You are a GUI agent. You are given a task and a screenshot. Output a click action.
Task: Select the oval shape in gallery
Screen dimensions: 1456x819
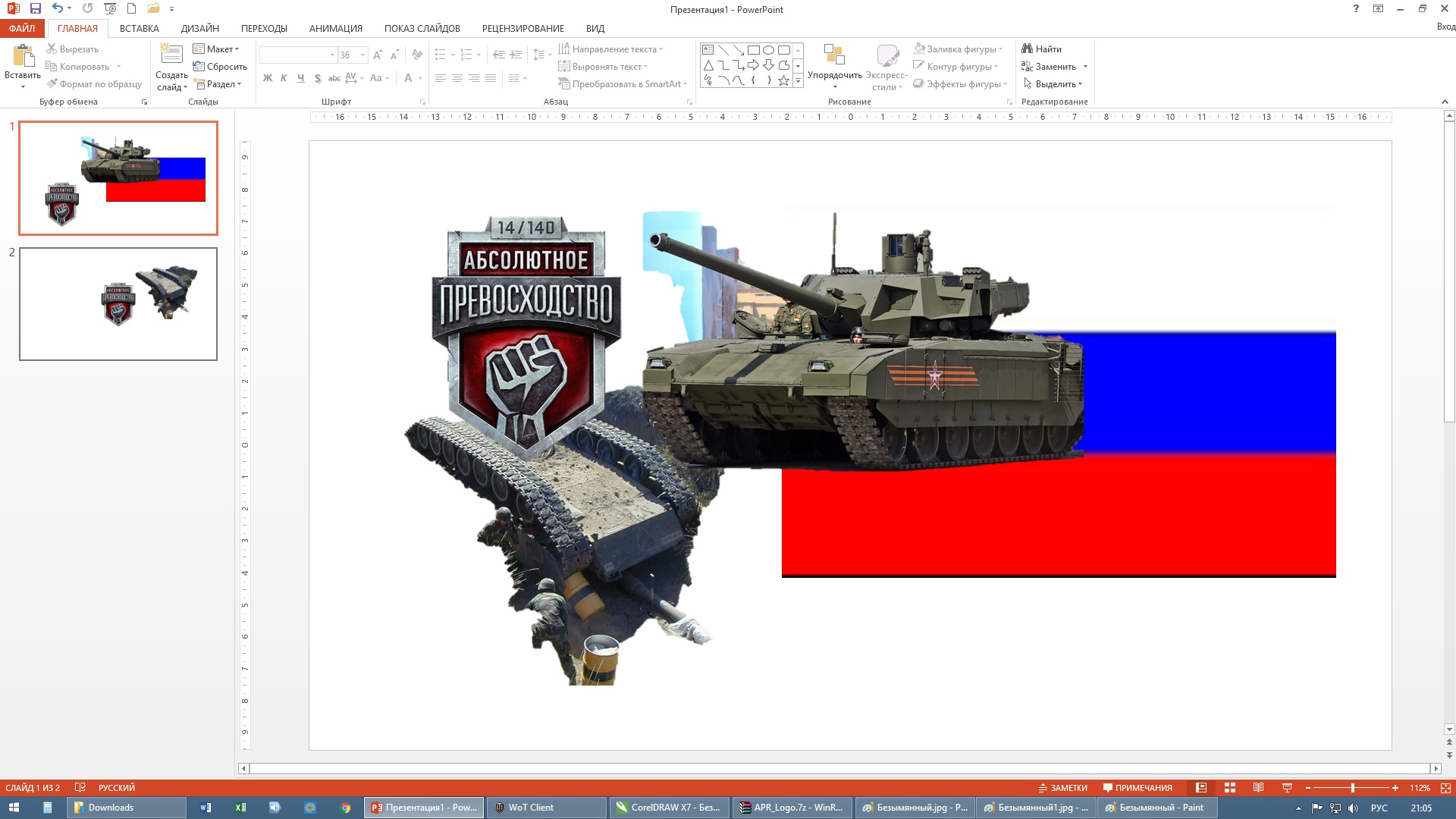[x=768, y=50]
